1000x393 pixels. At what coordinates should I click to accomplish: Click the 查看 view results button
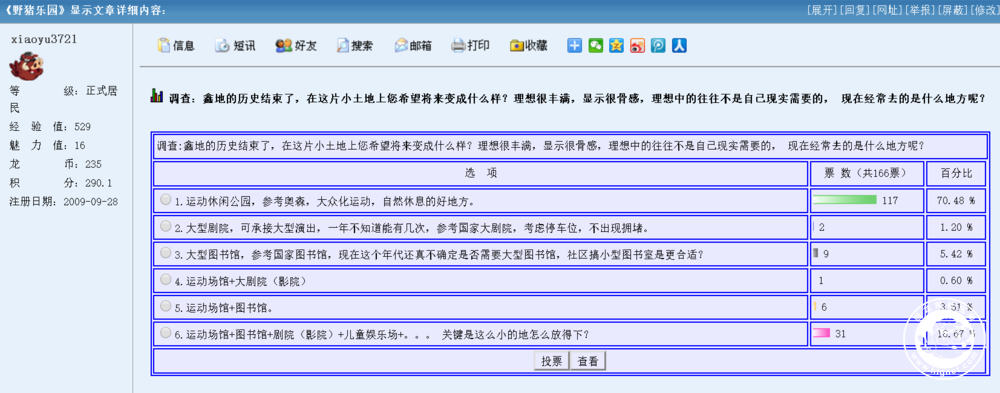point(588,361)
